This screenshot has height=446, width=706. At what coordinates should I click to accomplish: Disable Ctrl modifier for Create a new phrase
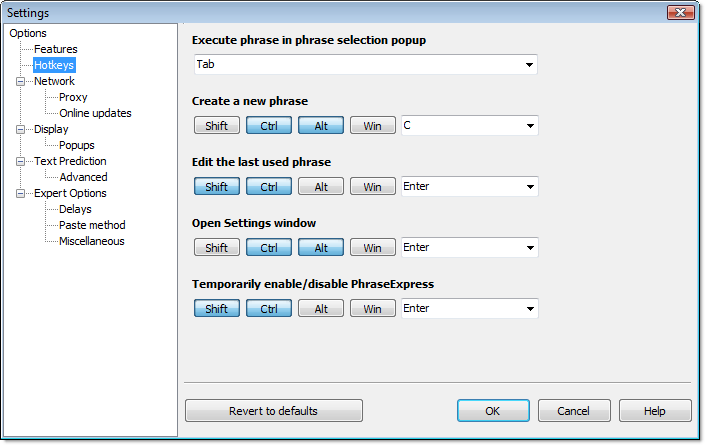click(x=269, y=126)
